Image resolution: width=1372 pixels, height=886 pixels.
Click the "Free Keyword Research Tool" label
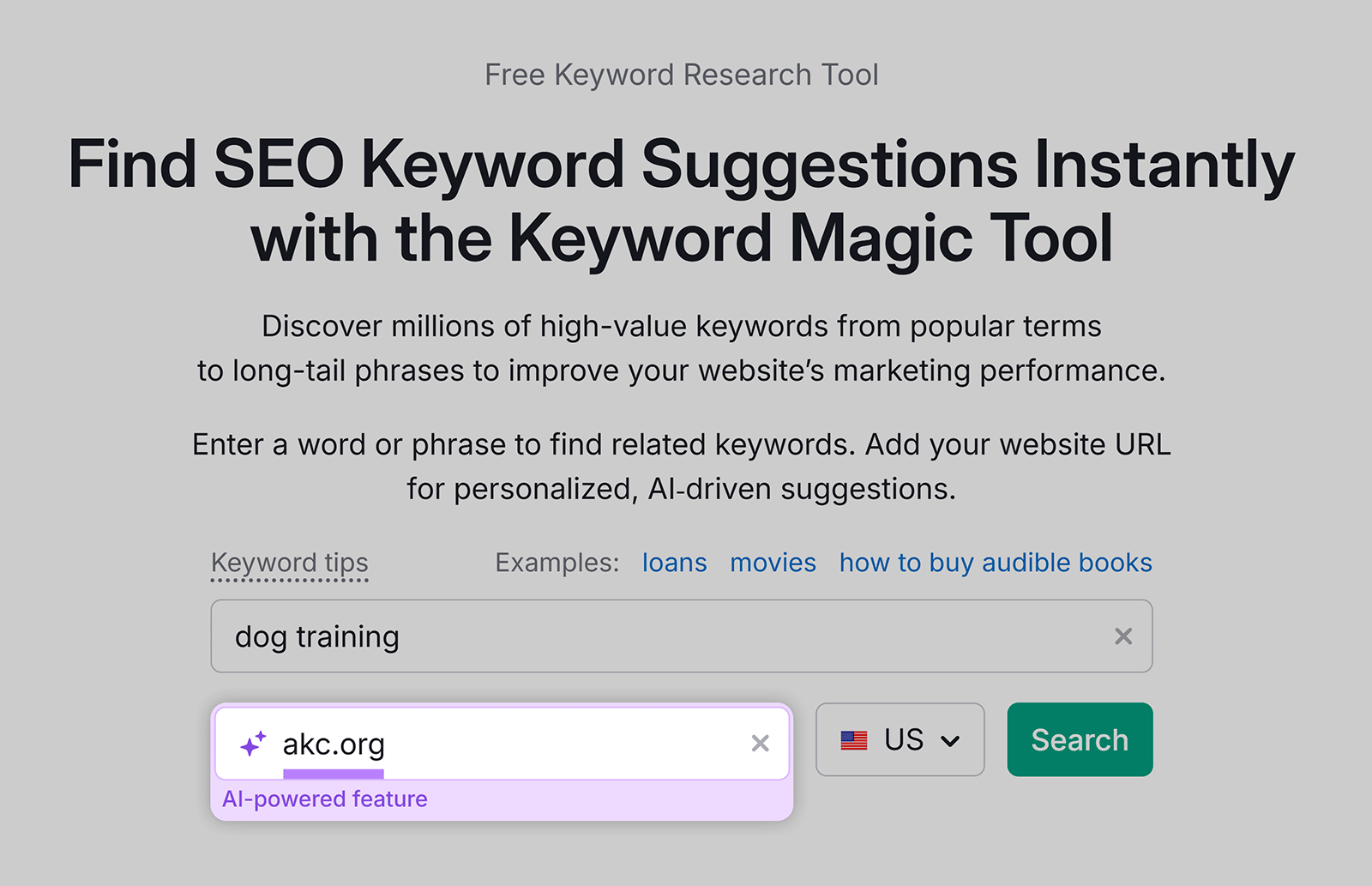tap(682, 75)
